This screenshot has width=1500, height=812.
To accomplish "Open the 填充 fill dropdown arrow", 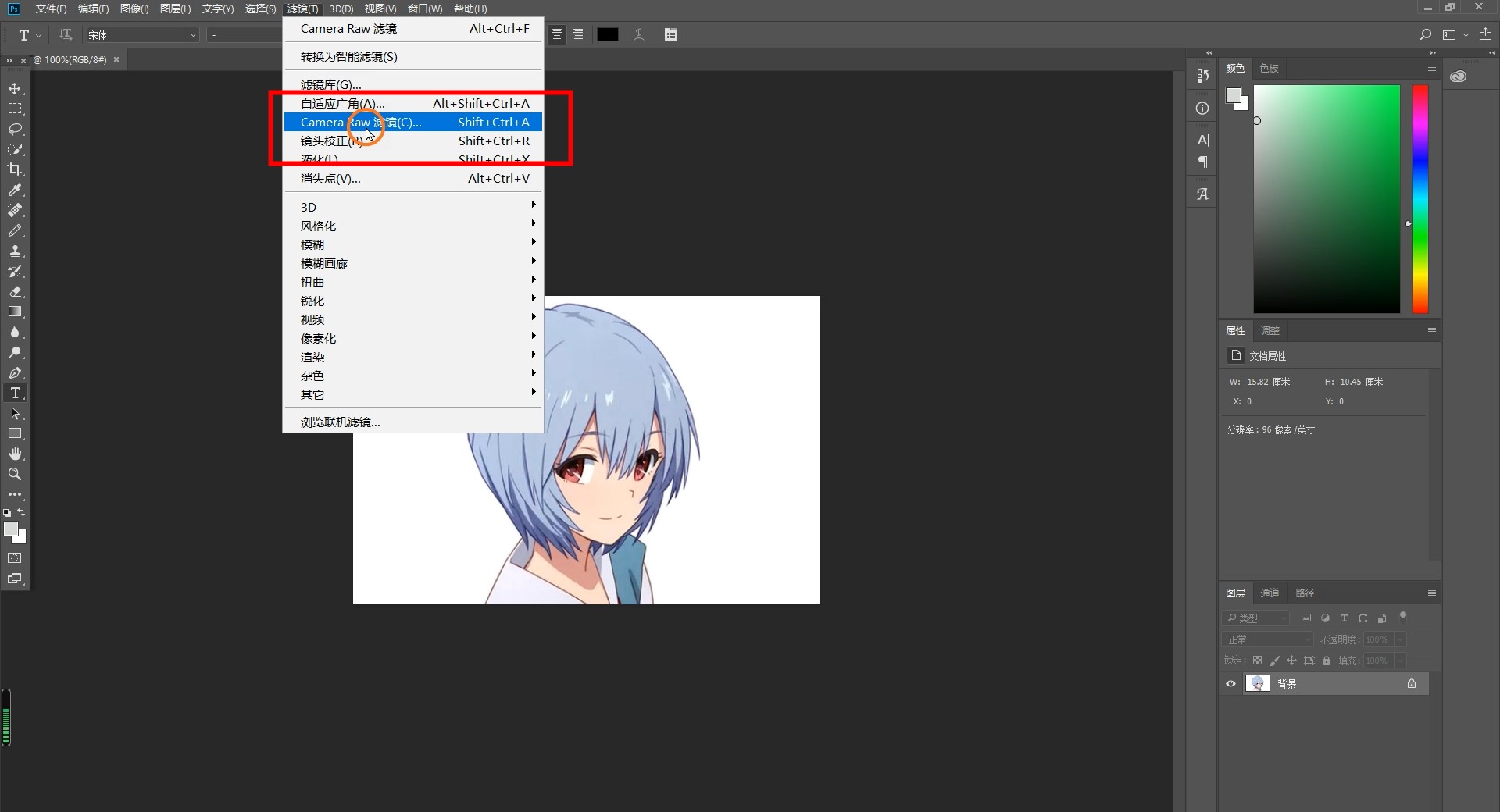I will [1400, 661].
